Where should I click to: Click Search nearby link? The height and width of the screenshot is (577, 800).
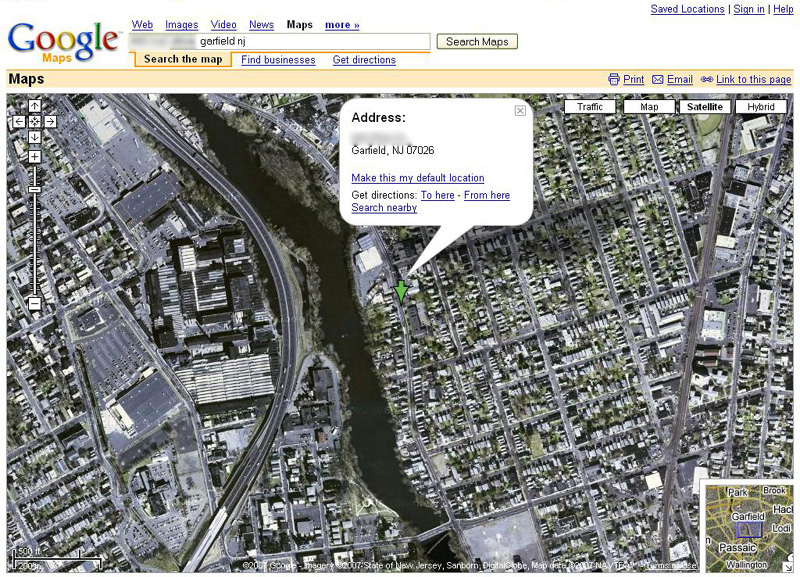[384, 208]
